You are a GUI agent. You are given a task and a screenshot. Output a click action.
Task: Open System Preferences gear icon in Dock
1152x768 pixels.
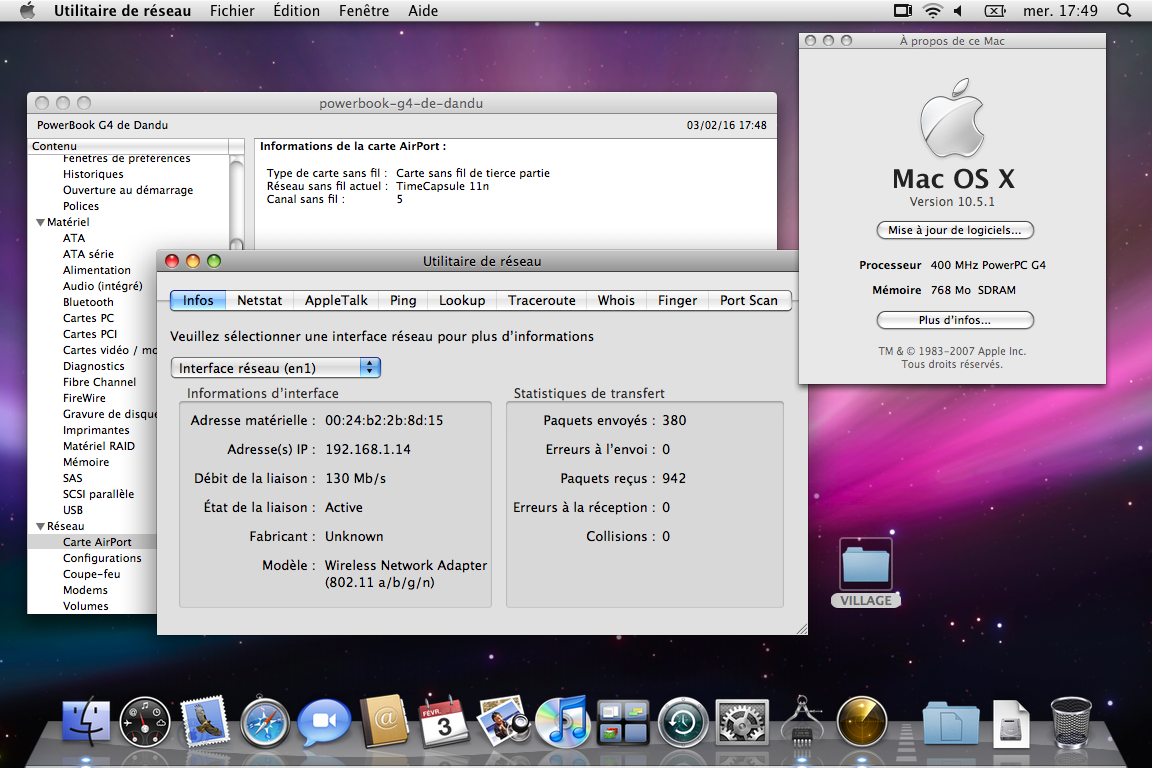[x=742, y=722]
